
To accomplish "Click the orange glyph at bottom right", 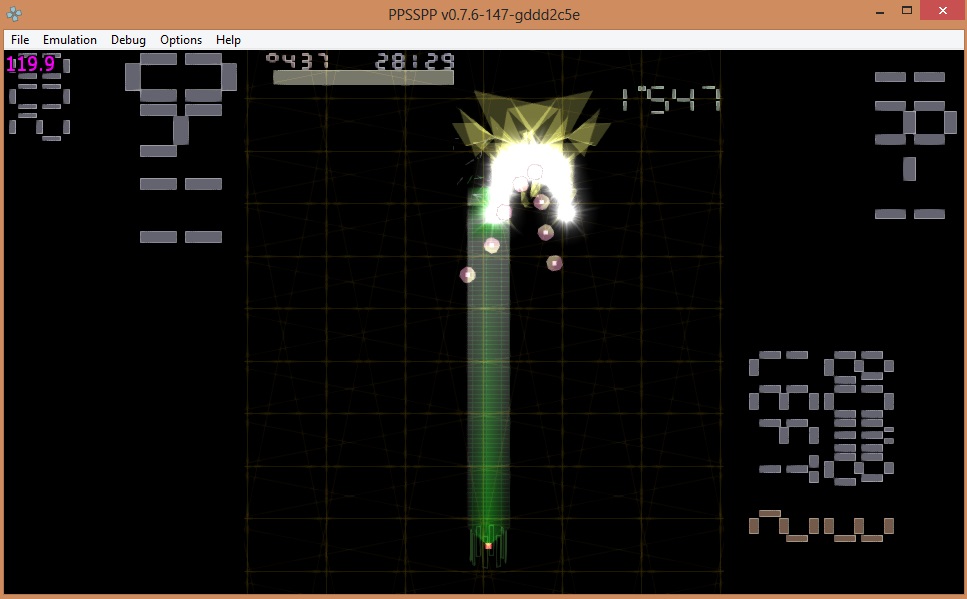I will pos(820,526).
